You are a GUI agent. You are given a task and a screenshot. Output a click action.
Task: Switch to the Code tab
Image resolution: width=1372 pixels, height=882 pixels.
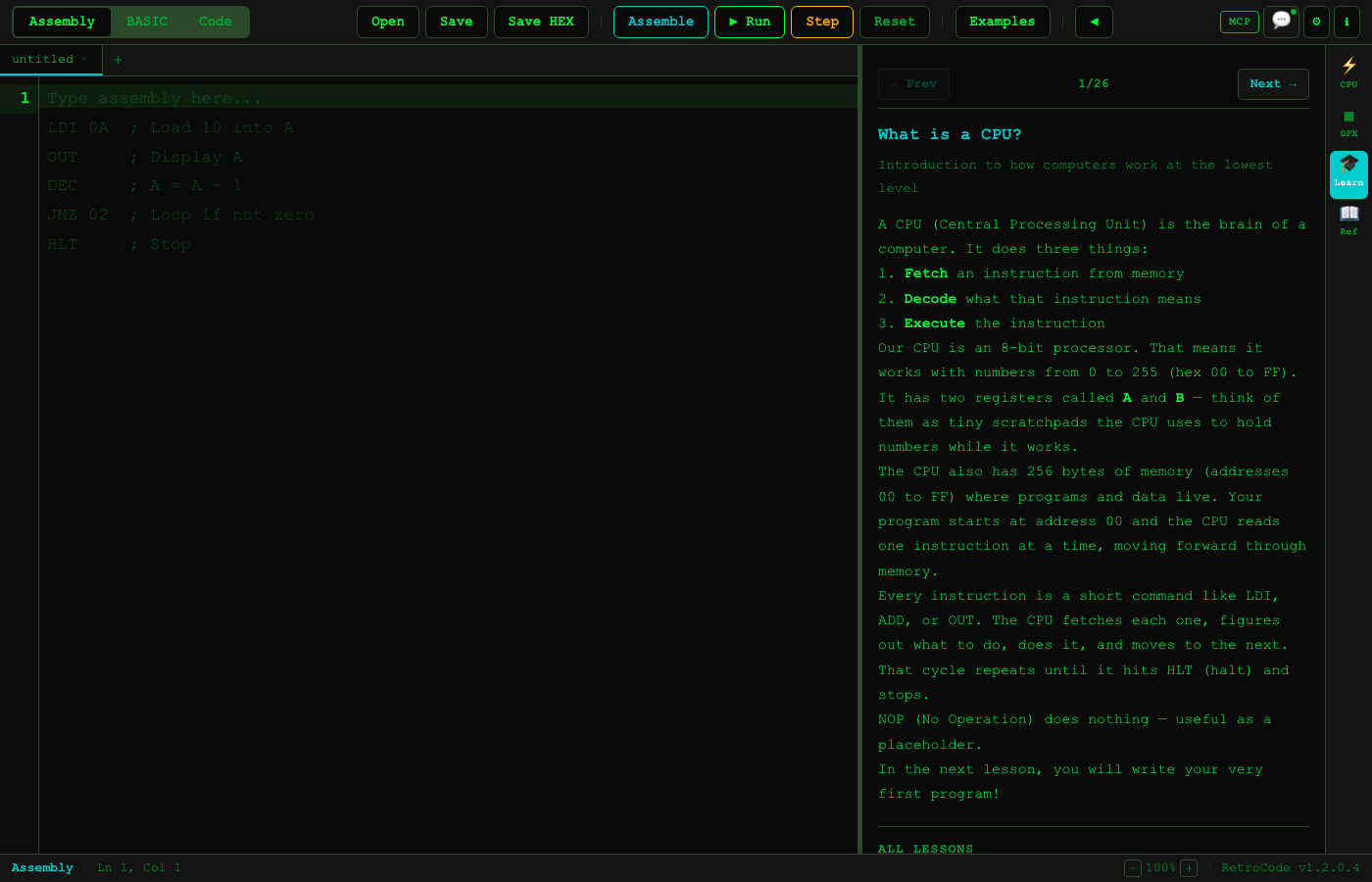coord(215,21)
